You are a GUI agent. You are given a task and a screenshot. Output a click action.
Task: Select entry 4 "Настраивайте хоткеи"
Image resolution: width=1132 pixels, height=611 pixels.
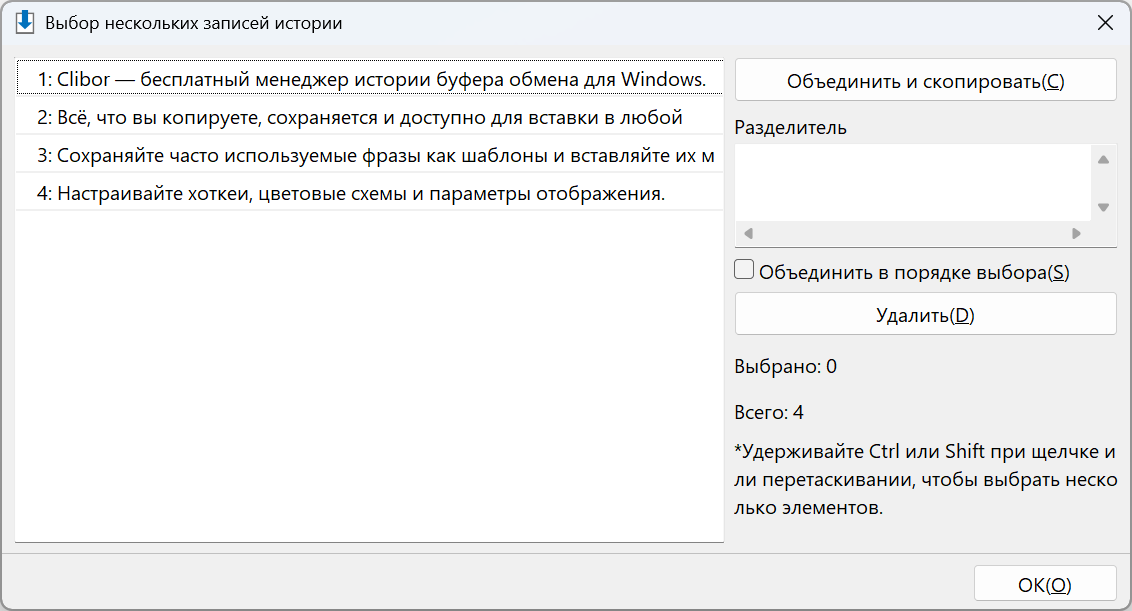pos(370,193)
